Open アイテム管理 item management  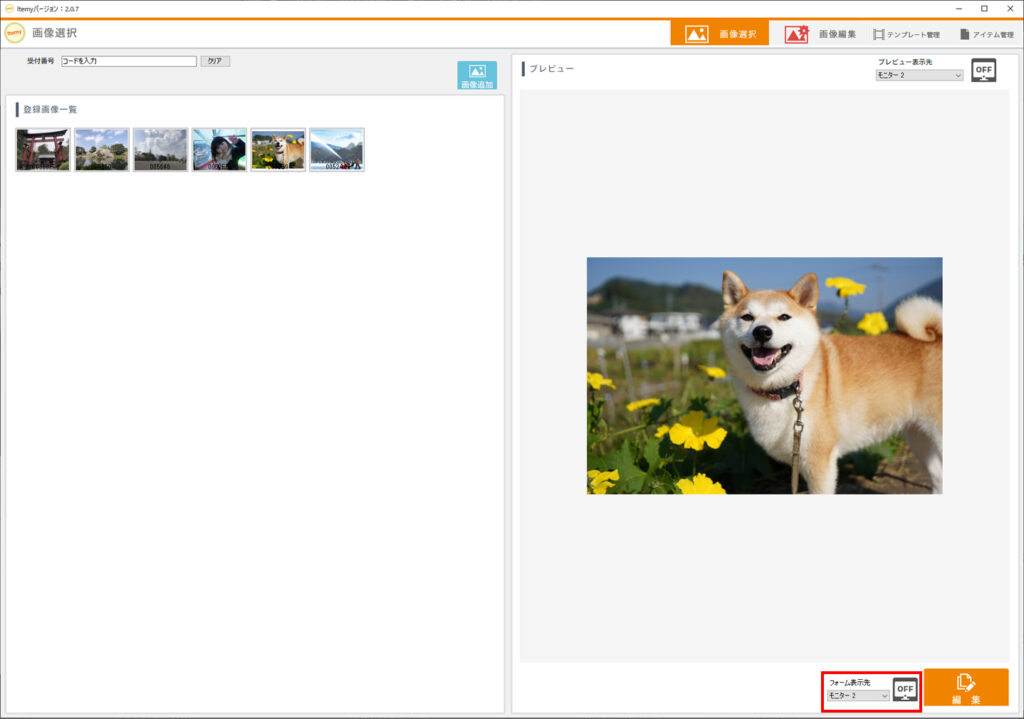click(986, 34)
